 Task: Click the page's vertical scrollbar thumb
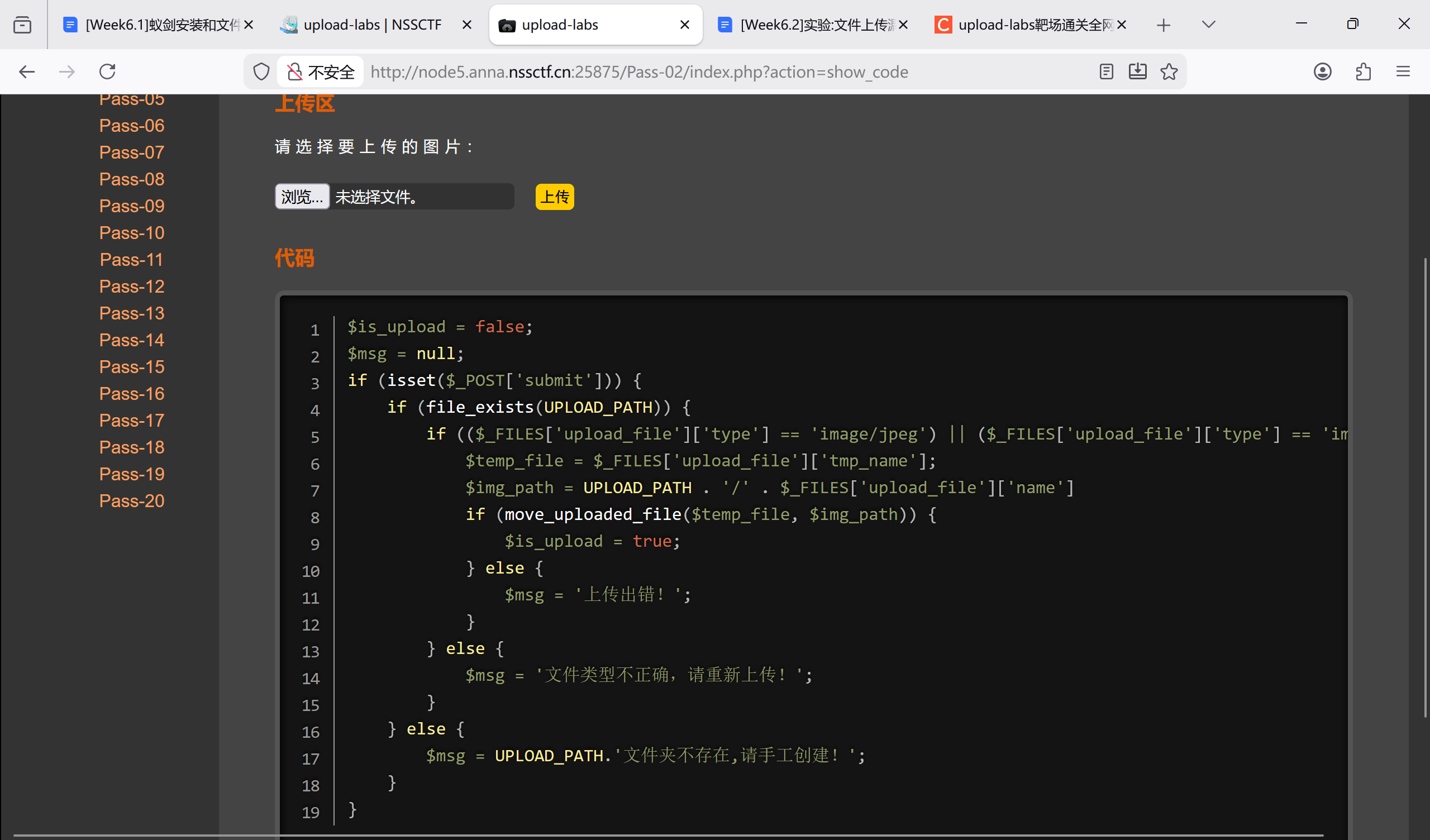1426,488
